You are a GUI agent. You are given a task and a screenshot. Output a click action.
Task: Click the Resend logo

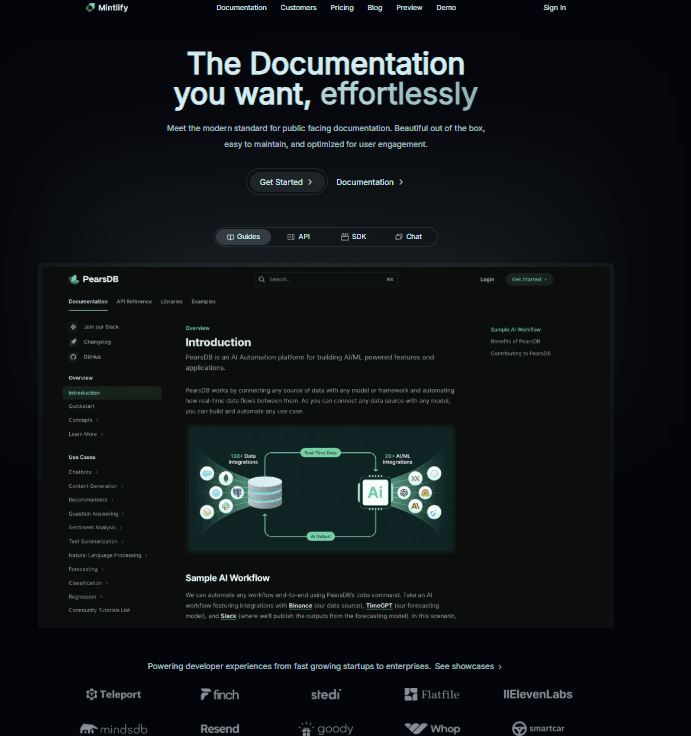tap(220, 729)
